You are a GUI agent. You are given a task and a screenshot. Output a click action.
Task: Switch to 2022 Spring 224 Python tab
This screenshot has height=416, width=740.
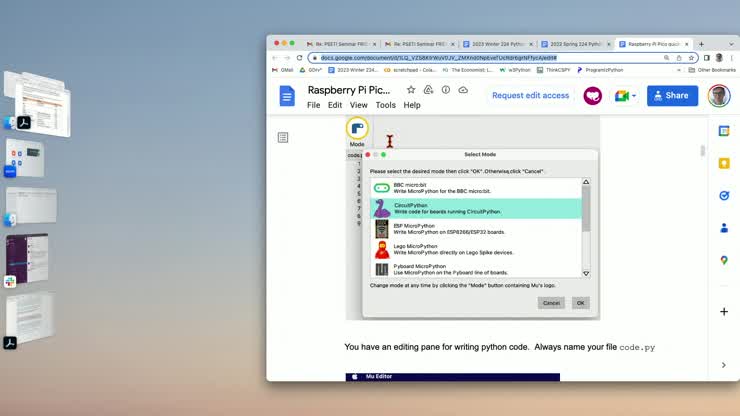573,44
